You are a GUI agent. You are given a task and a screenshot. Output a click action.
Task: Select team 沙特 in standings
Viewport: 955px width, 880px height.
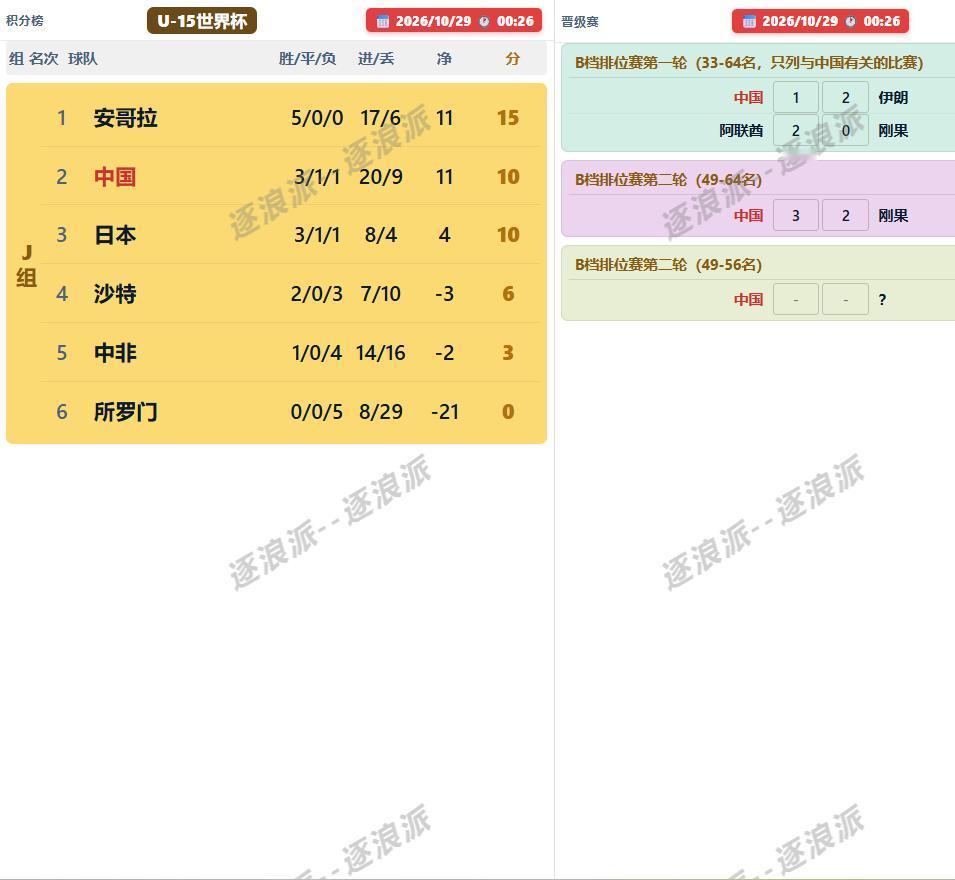click(115, 294)
